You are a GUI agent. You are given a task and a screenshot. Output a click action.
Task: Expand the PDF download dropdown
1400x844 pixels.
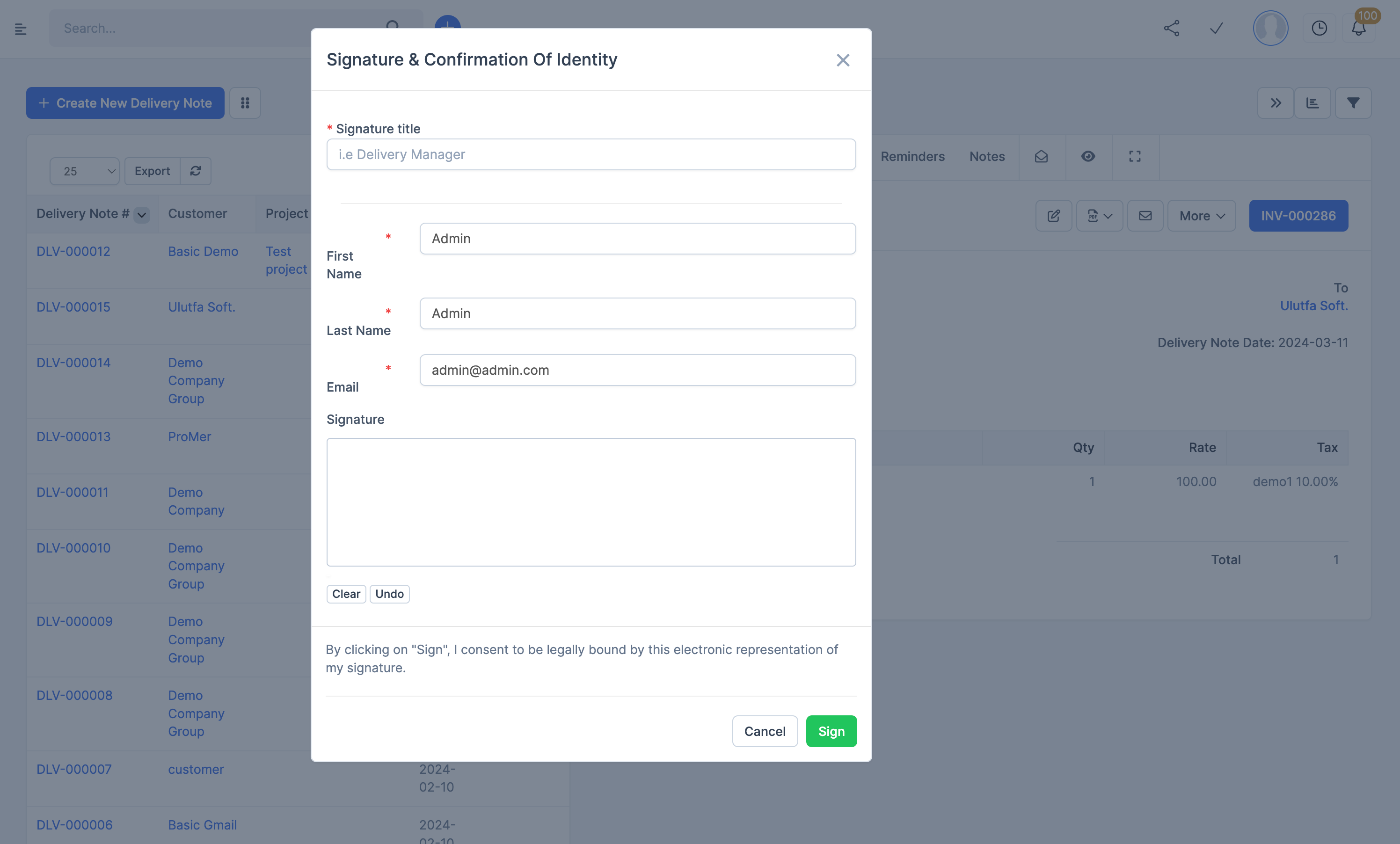pos(1099,216)
